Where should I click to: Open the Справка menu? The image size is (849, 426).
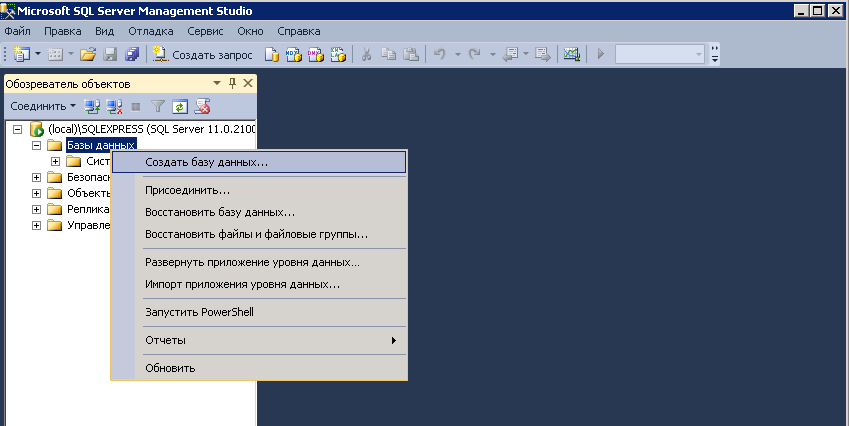[x=299, y=31]
